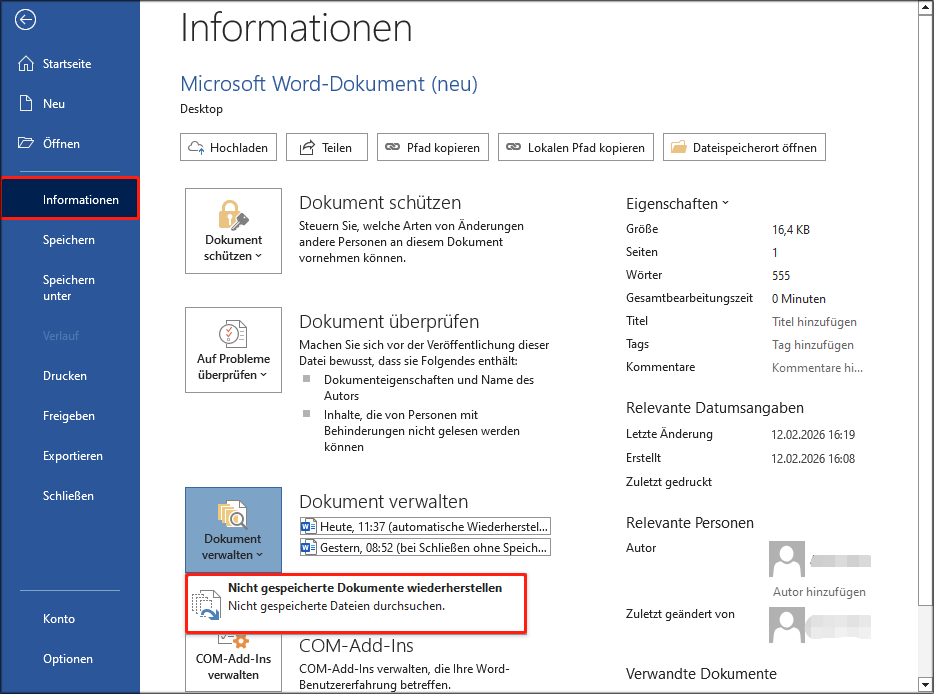Click the scrollbar up arrow
The image size is (934, 694).
[925, 7]
